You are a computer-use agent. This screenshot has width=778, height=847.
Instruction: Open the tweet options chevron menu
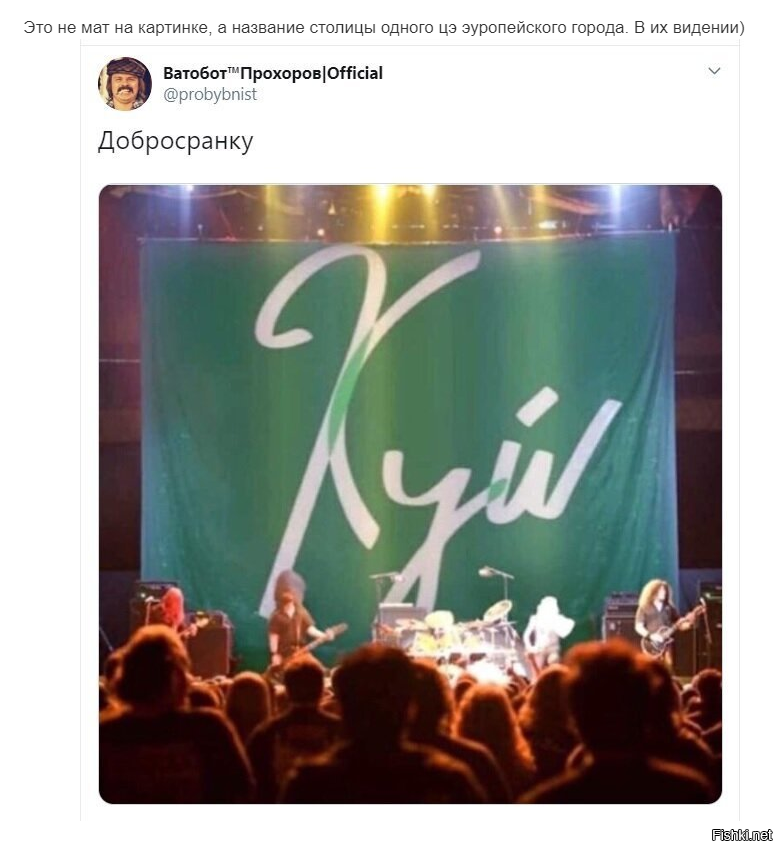tap(714, 71)
